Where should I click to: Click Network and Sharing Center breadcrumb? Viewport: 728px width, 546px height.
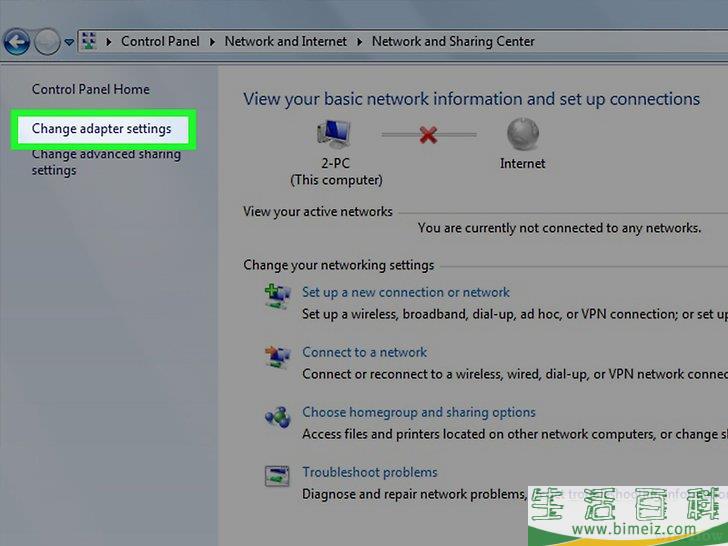pyautogui.click(x=453, y=42)
